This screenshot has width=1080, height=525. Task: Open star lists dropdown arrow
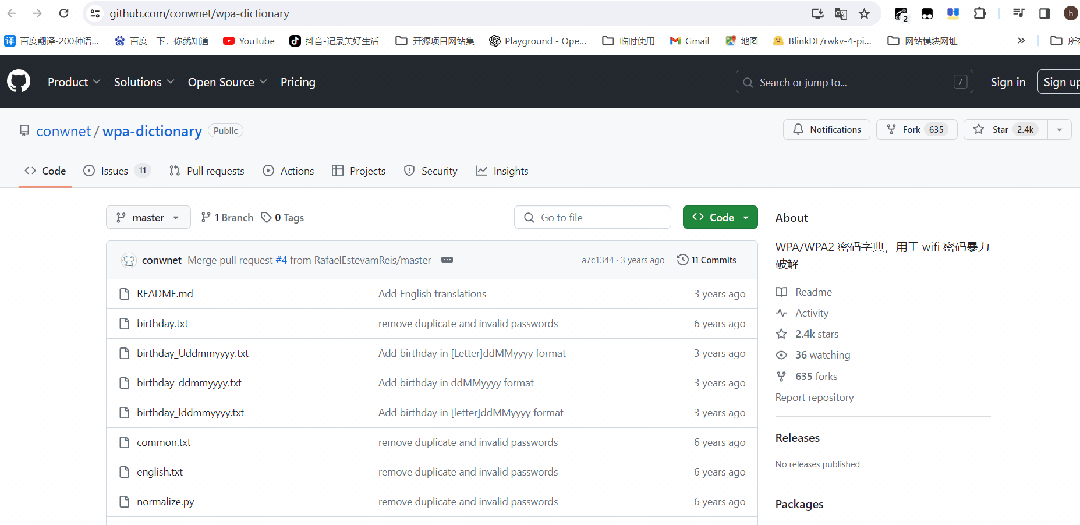click(1059, 130)
